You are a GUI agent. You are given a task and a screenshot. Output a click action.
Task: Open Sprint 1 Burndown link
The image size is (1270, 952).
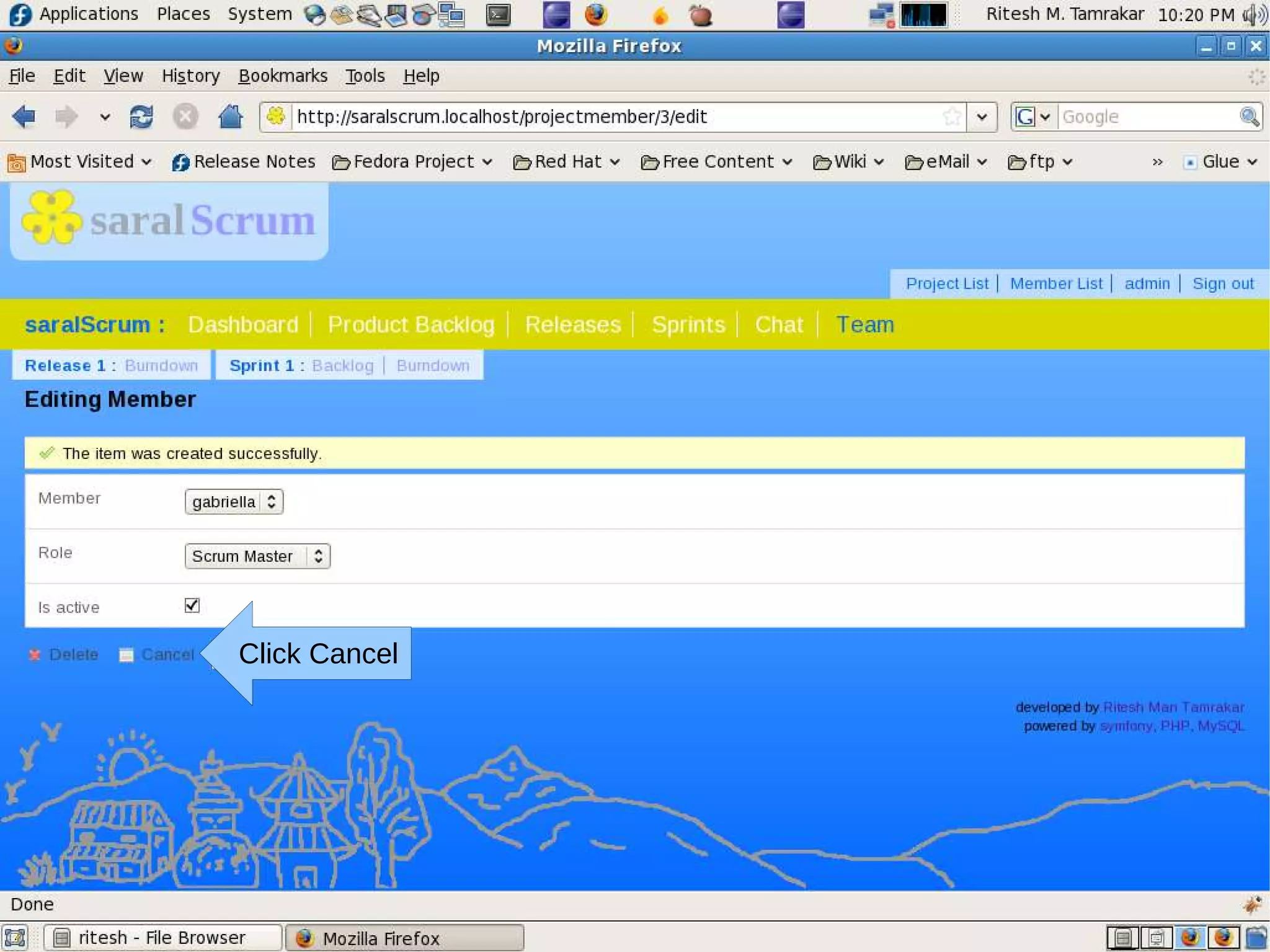click(433, 365)
